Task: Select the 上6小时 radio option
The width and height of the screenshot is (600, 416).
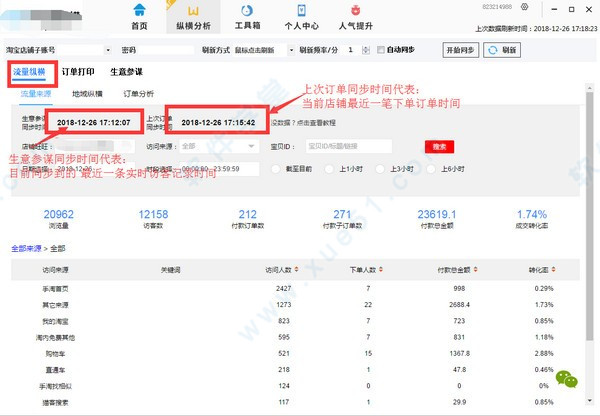Action: [x=431, y=169]
